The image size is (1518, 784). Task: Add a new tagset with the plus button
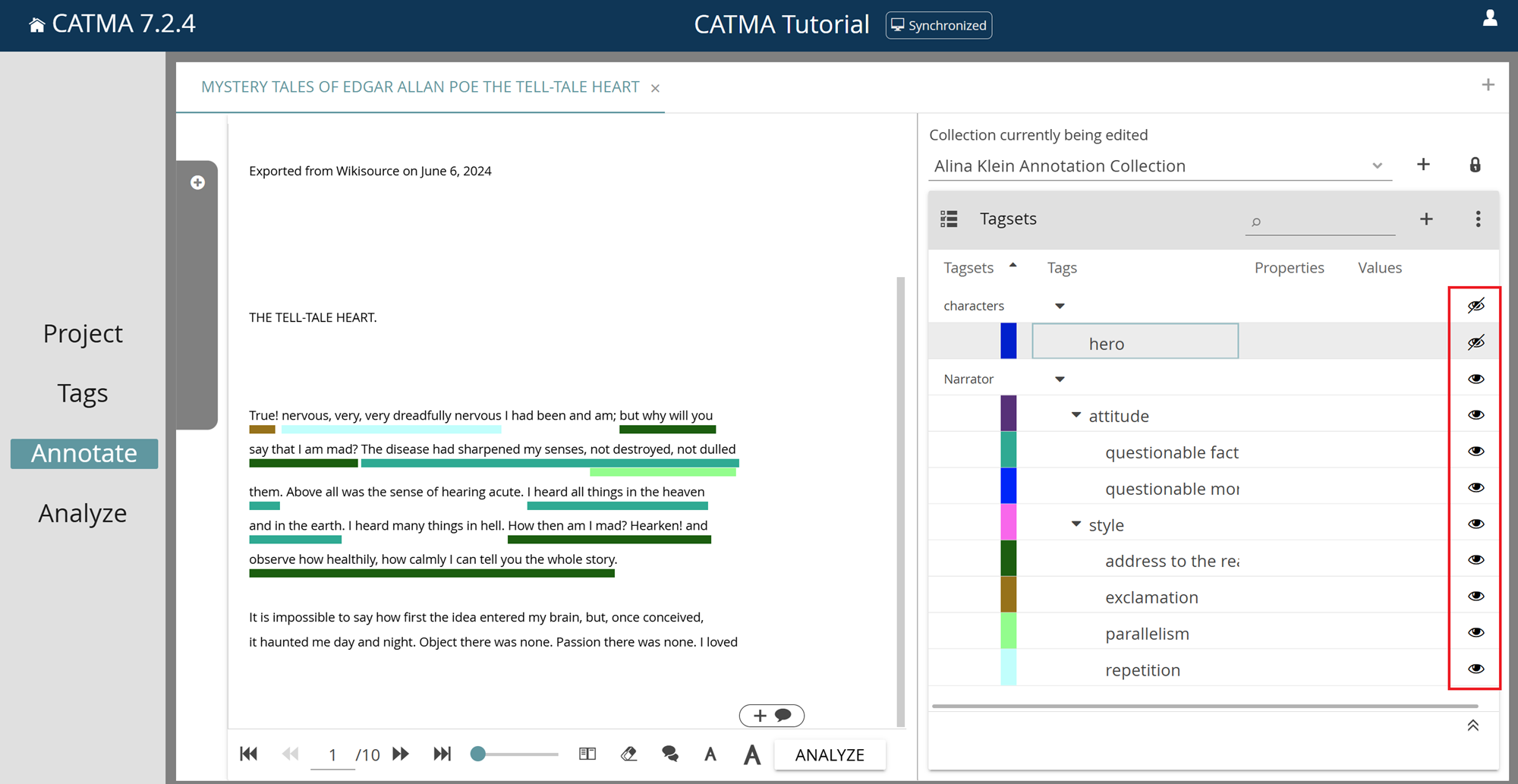click(x=1426, y=219)
